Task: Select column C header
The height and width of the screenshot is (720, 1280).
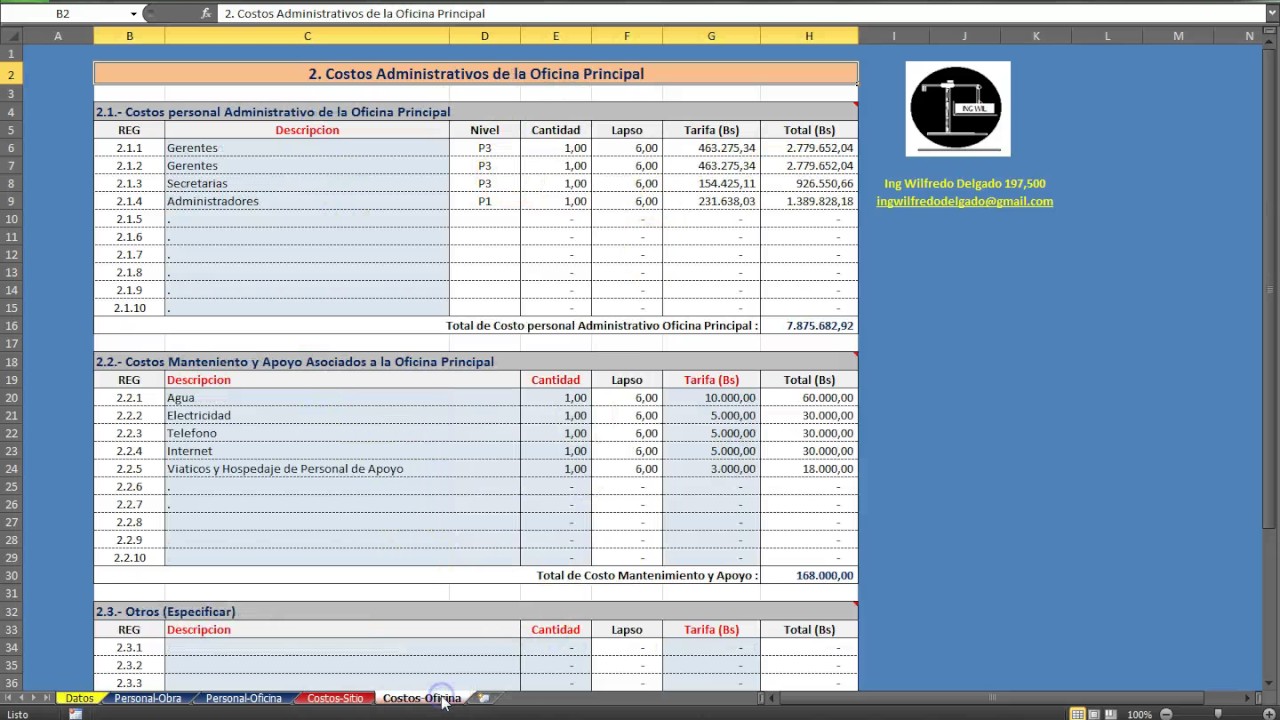Action: (307, 36)
